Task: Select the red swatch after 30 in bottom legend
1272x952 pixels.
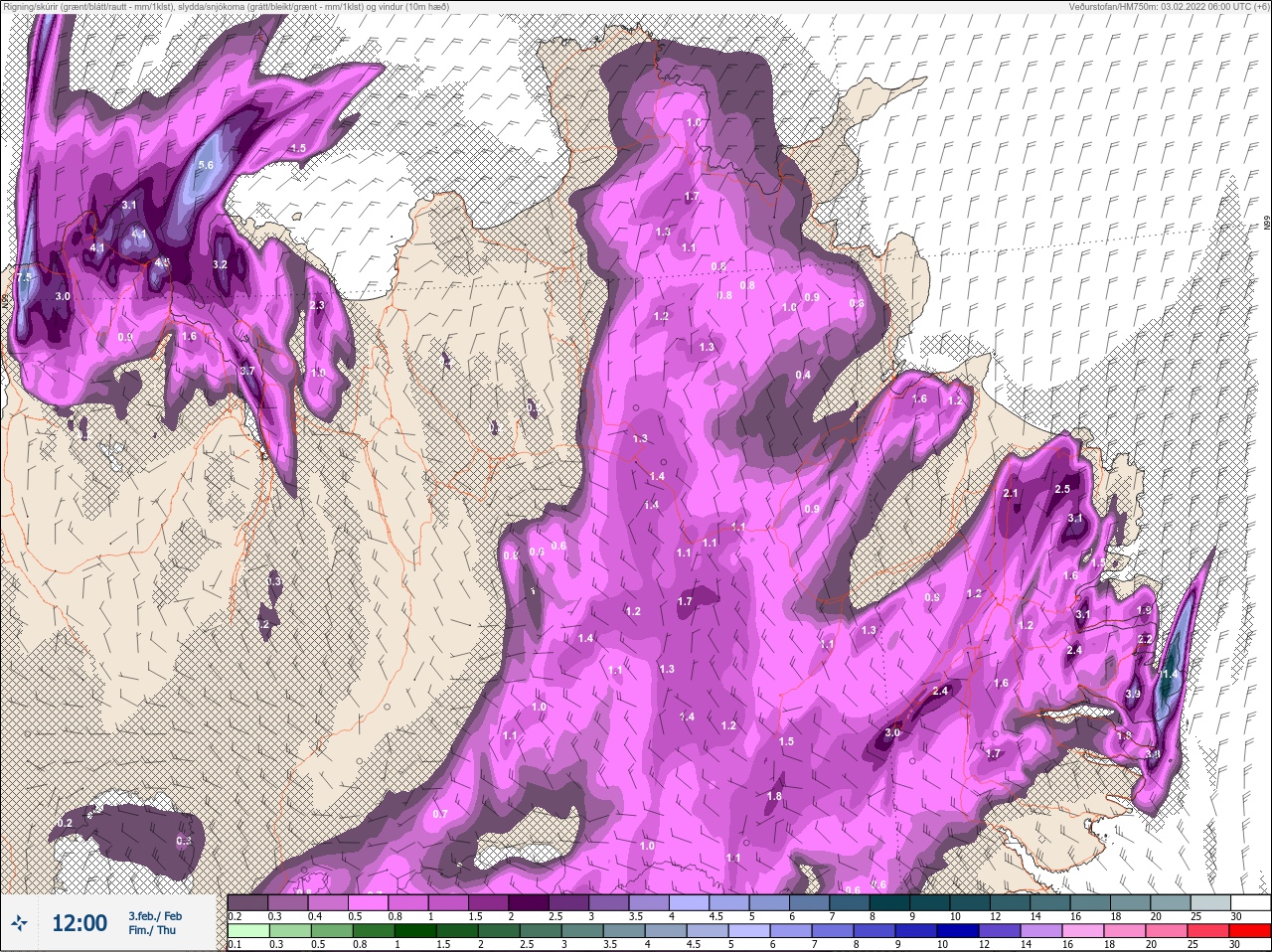Action: (1250, 931)
